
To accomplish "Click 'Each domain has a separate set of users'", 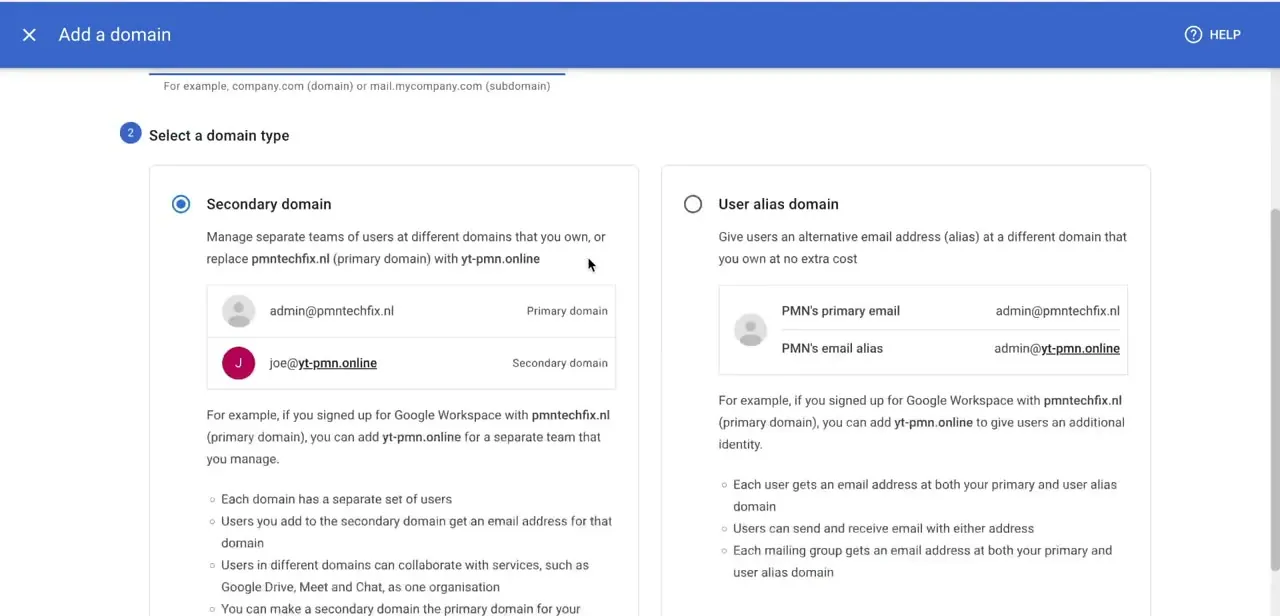I will pyautogui.click(x=336, y=499).
